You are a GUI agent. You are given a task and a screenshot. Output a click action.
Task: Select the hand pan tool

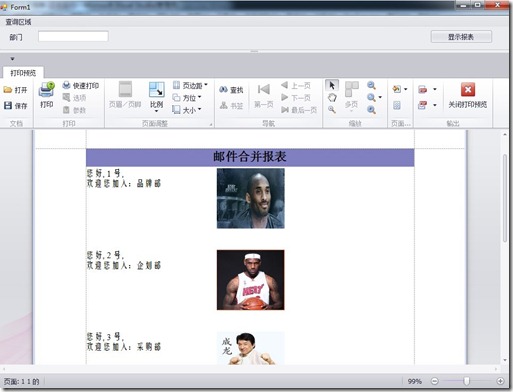point(332,98)
